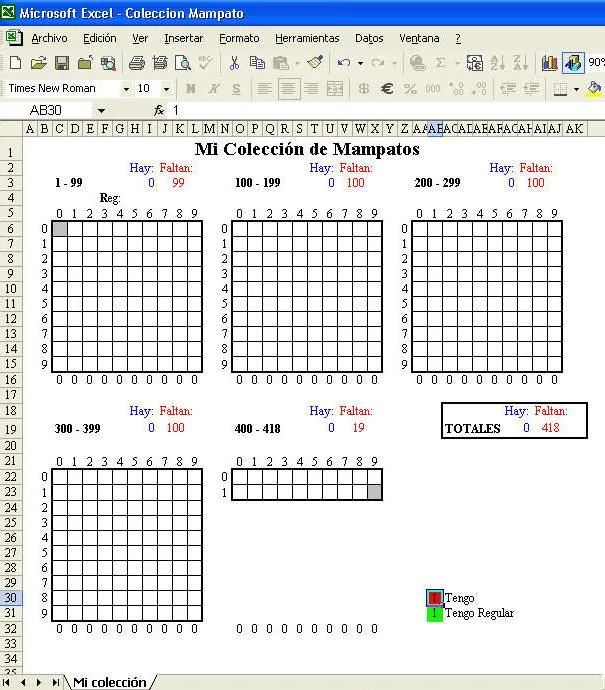Open the Insertar menu
This screenshot has height=690, width=605.
183,38
